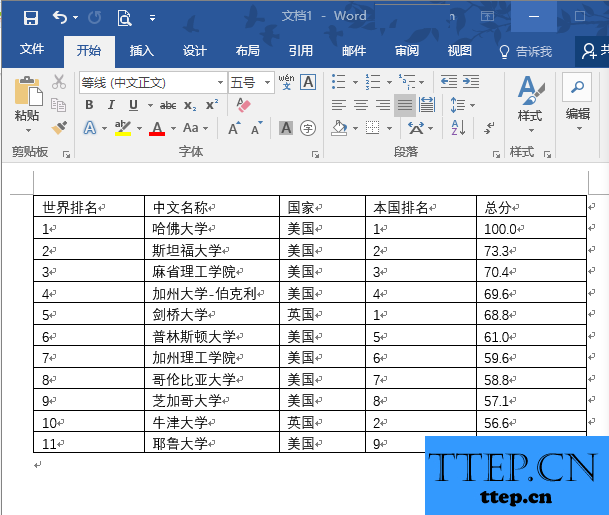Open the 样式 styles gallery
609x515 pixels.
[531, 103]
